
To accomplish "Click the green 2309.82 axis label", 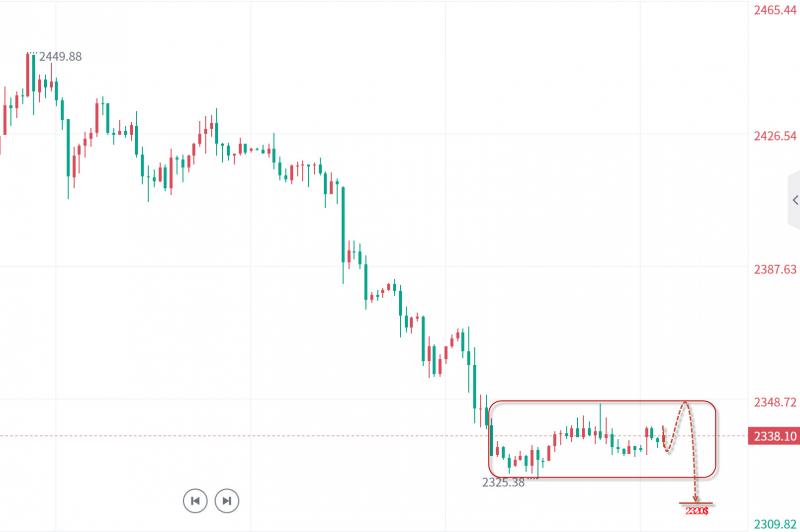I will 773,523.
